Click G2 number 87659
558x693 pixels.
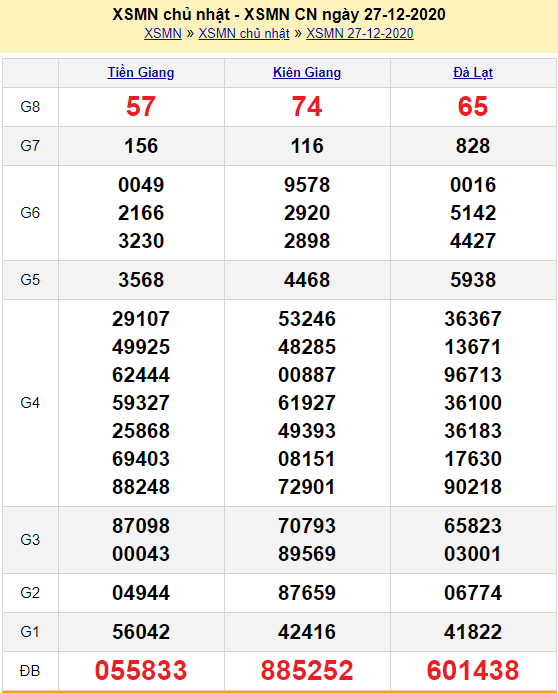(307, 593)
